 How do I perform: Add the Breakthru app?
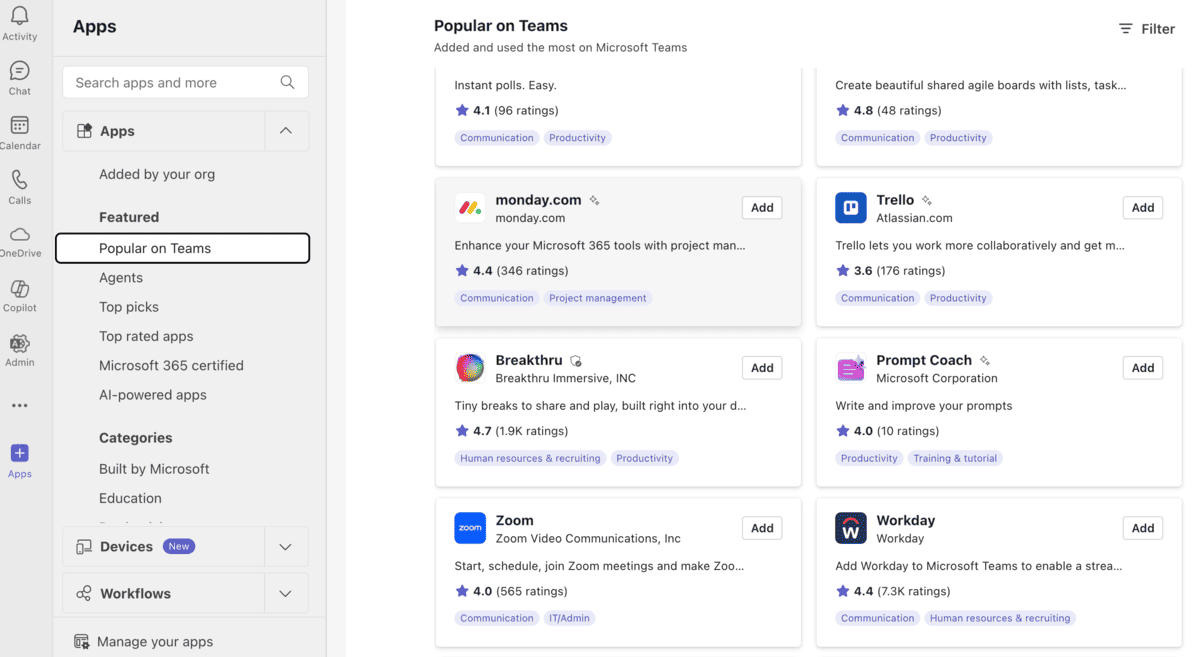pyautogui.click(x=762, y=368)
